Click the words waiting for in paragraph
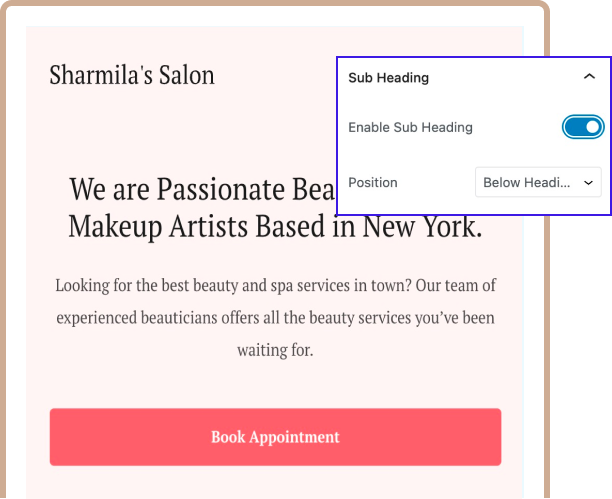612x499 pixels. coord(275,351)
